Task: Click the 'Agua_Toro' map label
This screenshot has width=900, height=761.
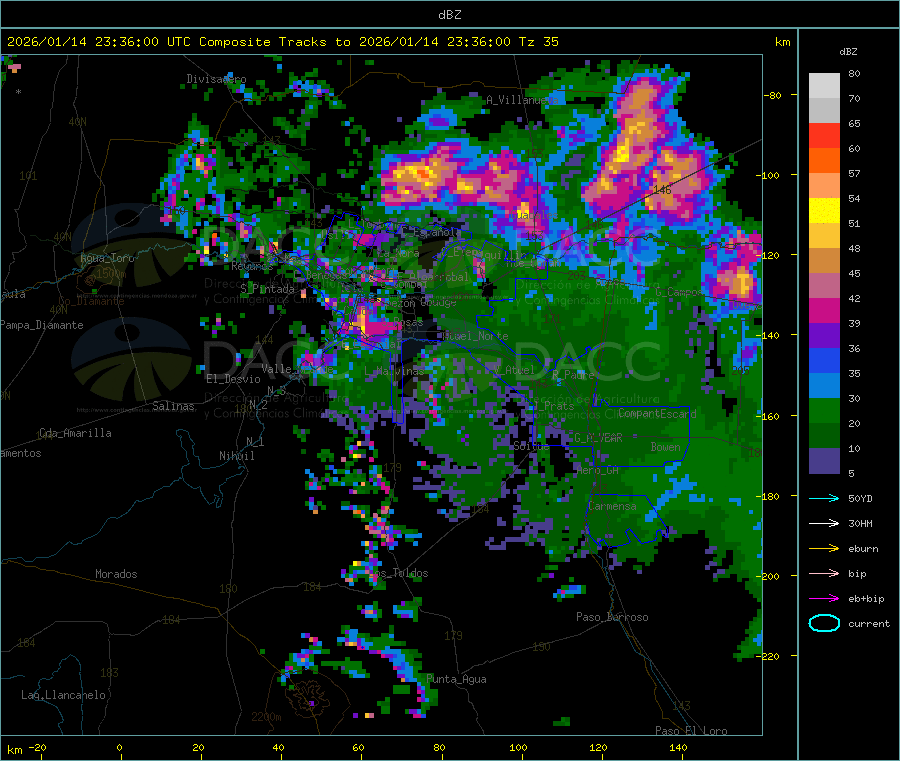Action: pos(107,258)
